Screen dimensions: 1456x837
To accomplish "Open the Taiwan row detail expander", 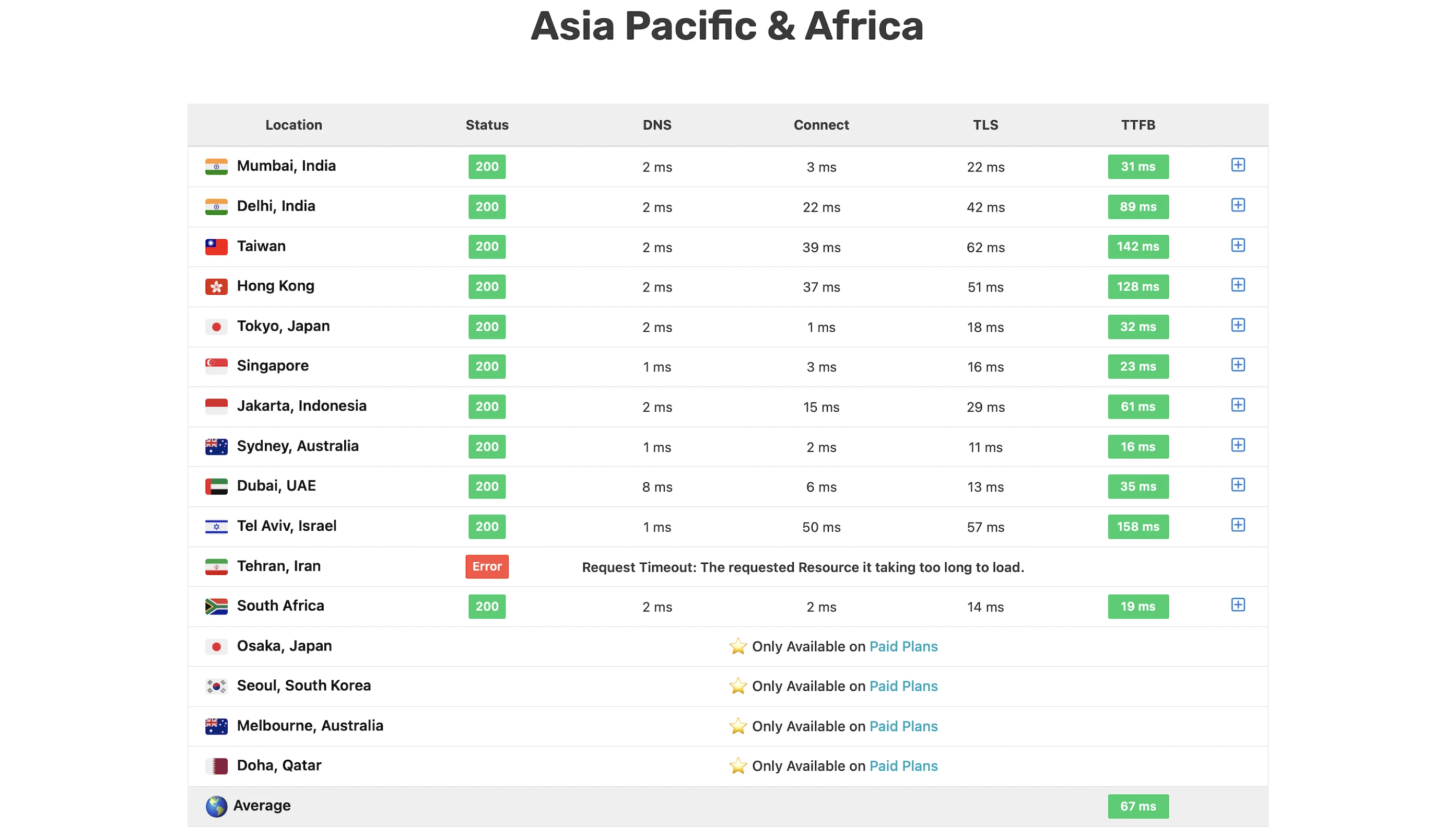I will [1237, 246].
